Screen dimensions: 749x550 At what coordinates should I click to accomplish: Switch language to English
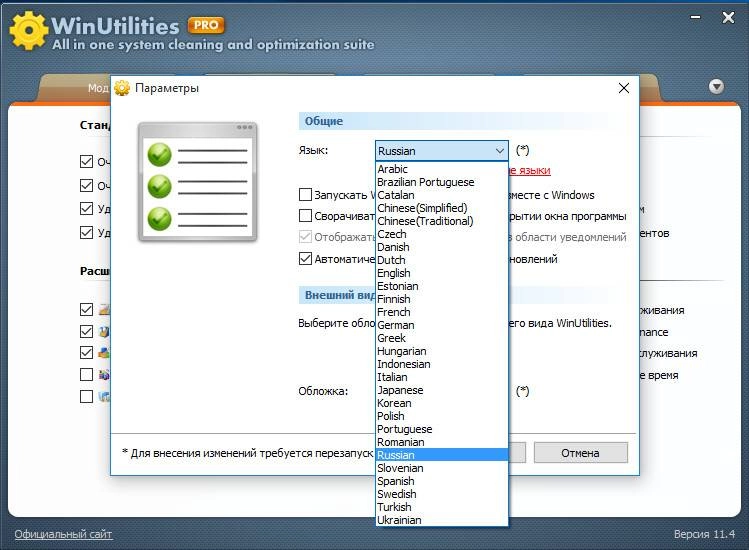(x=441, y=273)
